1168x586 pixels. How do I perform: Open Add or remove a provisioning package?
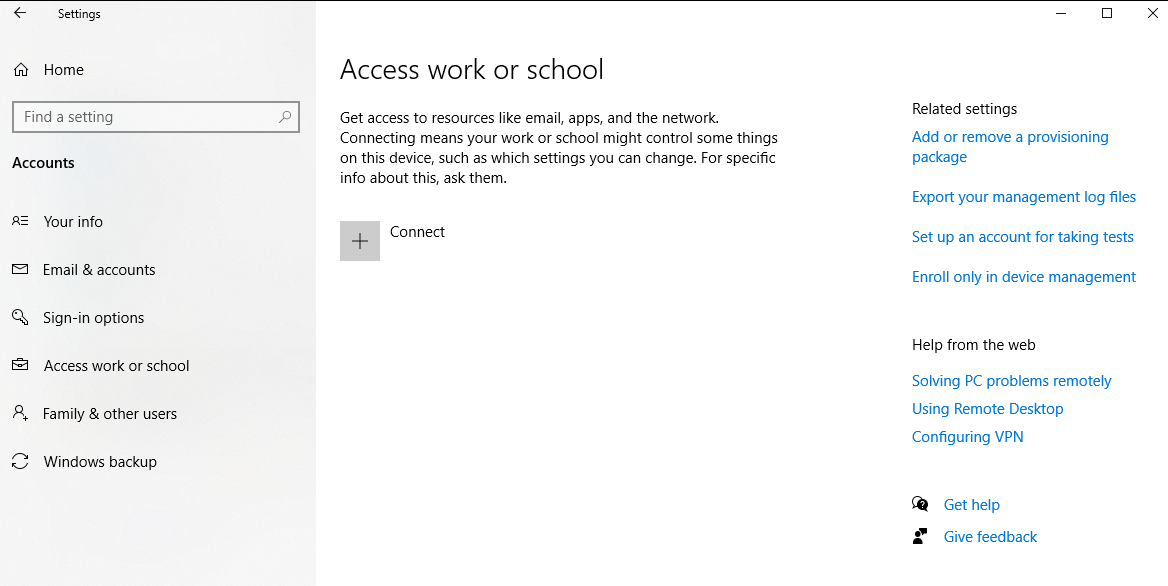point(1010,147)
